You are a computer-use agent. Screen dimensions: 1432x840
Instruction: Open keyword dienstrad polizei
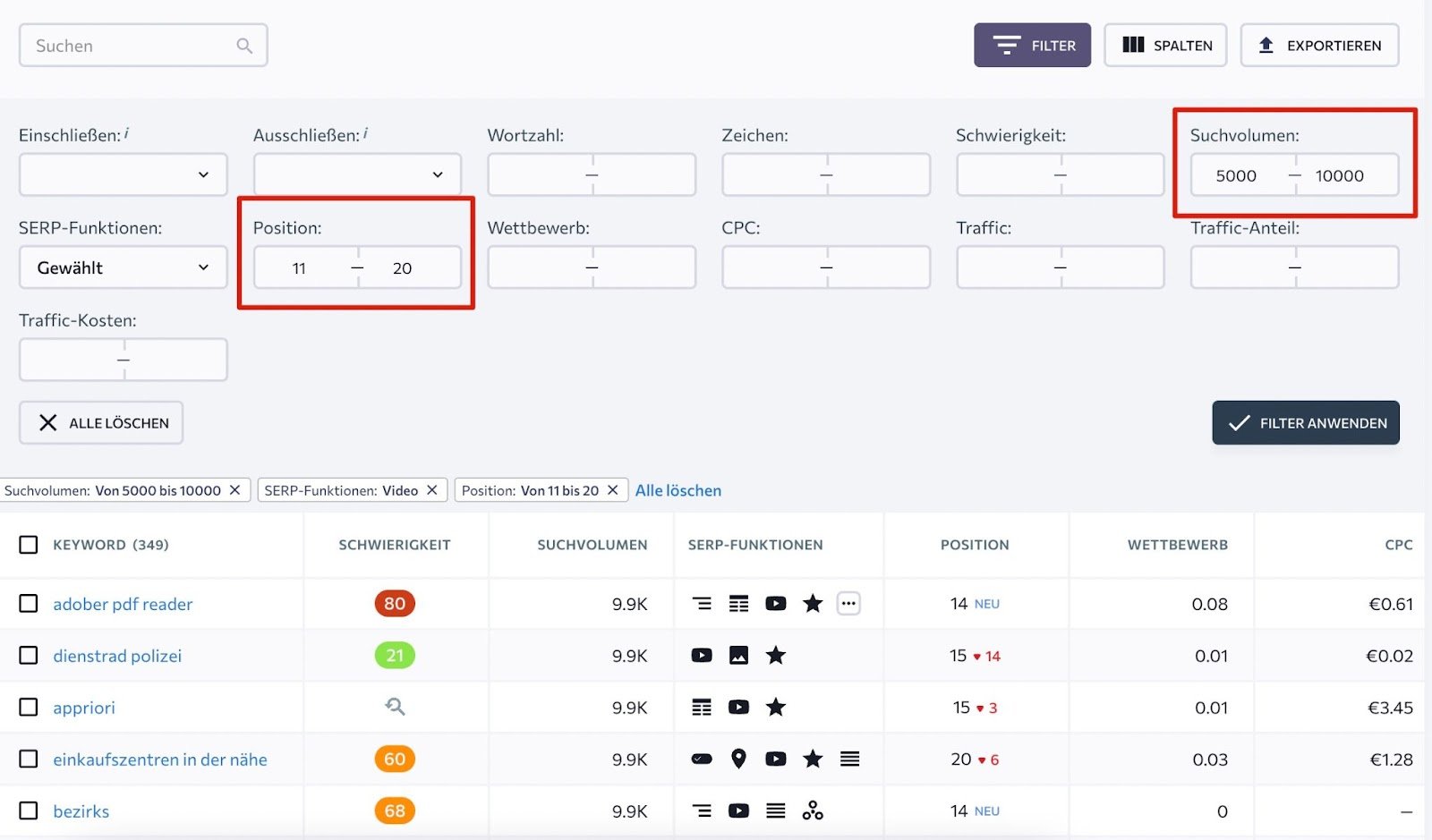click(117, 656)
